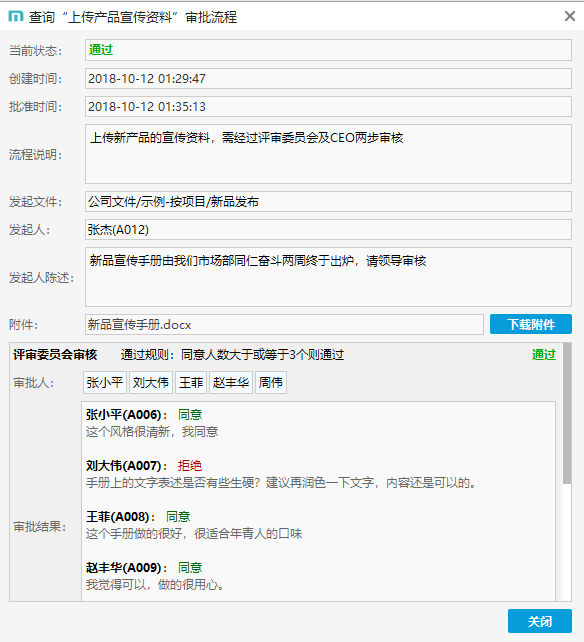
Task: Click inside the 流程说明 text area
Action: coord(328,154)
